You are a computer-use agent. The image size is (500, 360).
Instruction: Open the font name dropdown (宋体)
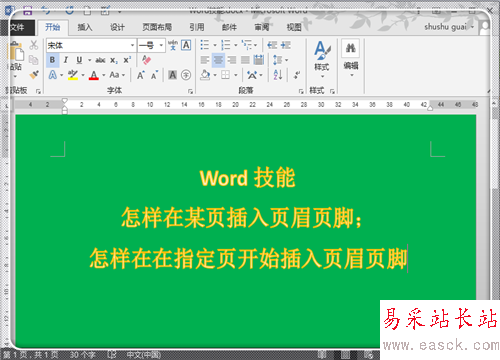pos(132,45)
